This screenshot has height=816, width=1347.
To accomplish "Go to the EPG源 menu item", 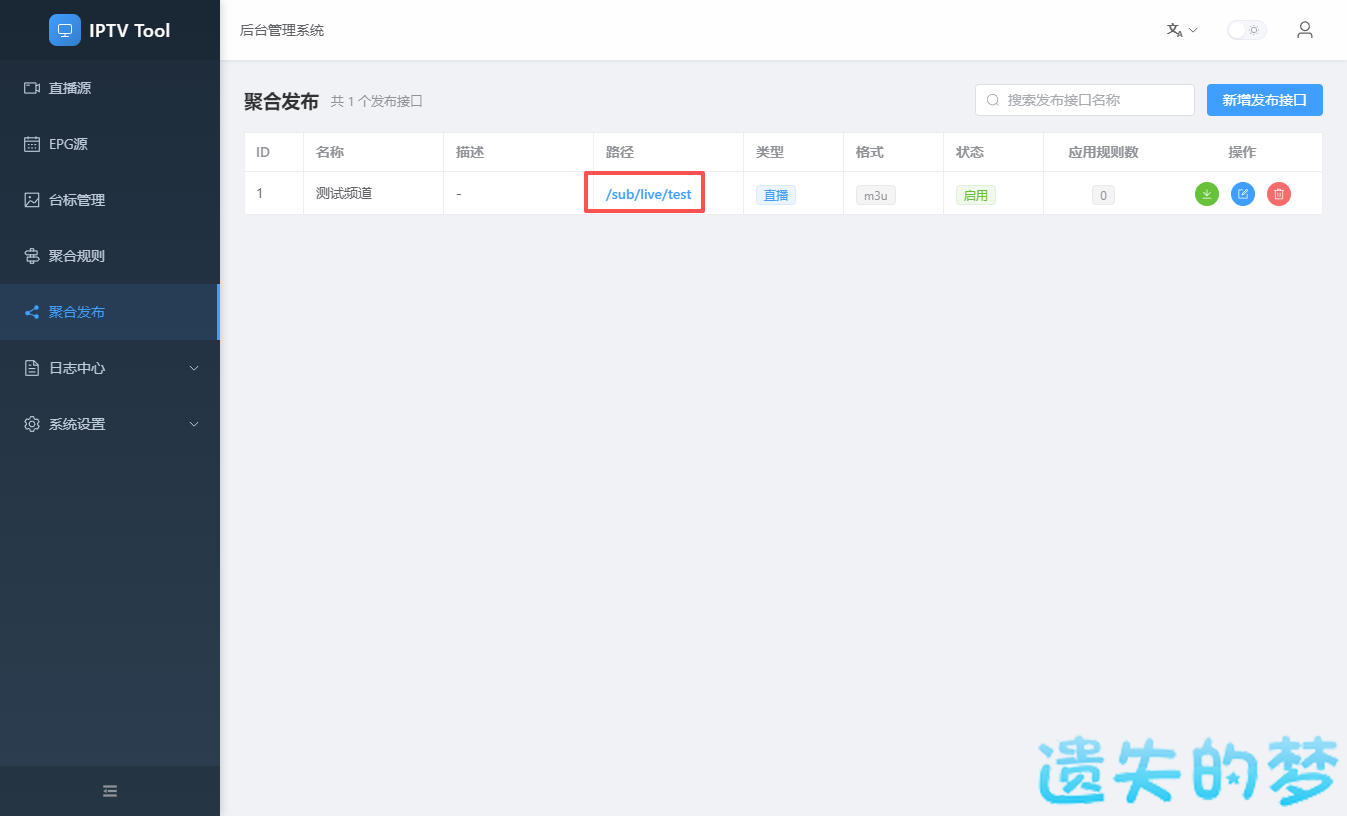I will coord(110,144).
